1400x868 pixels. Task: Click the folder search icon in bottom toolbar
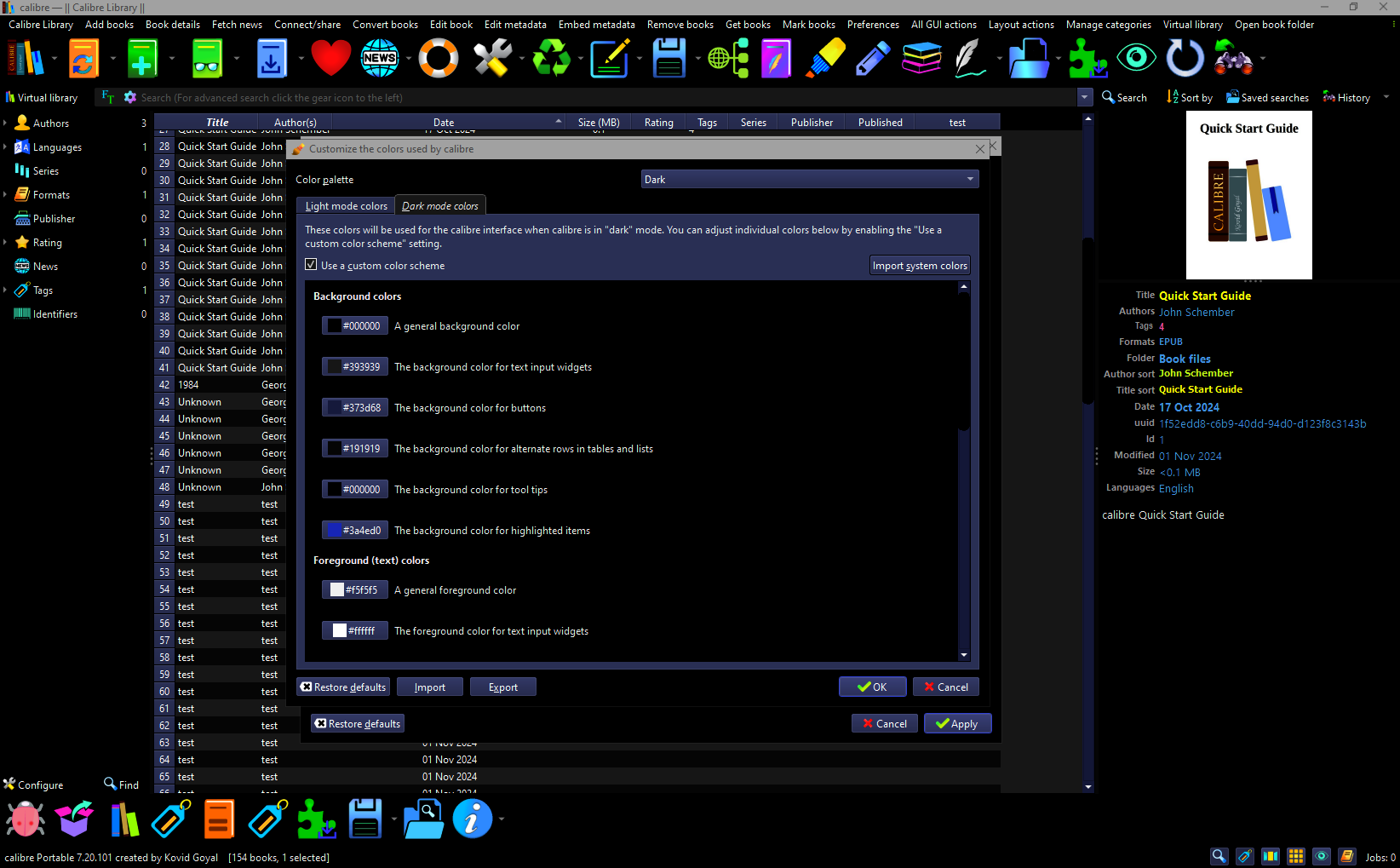click(423, 819)
